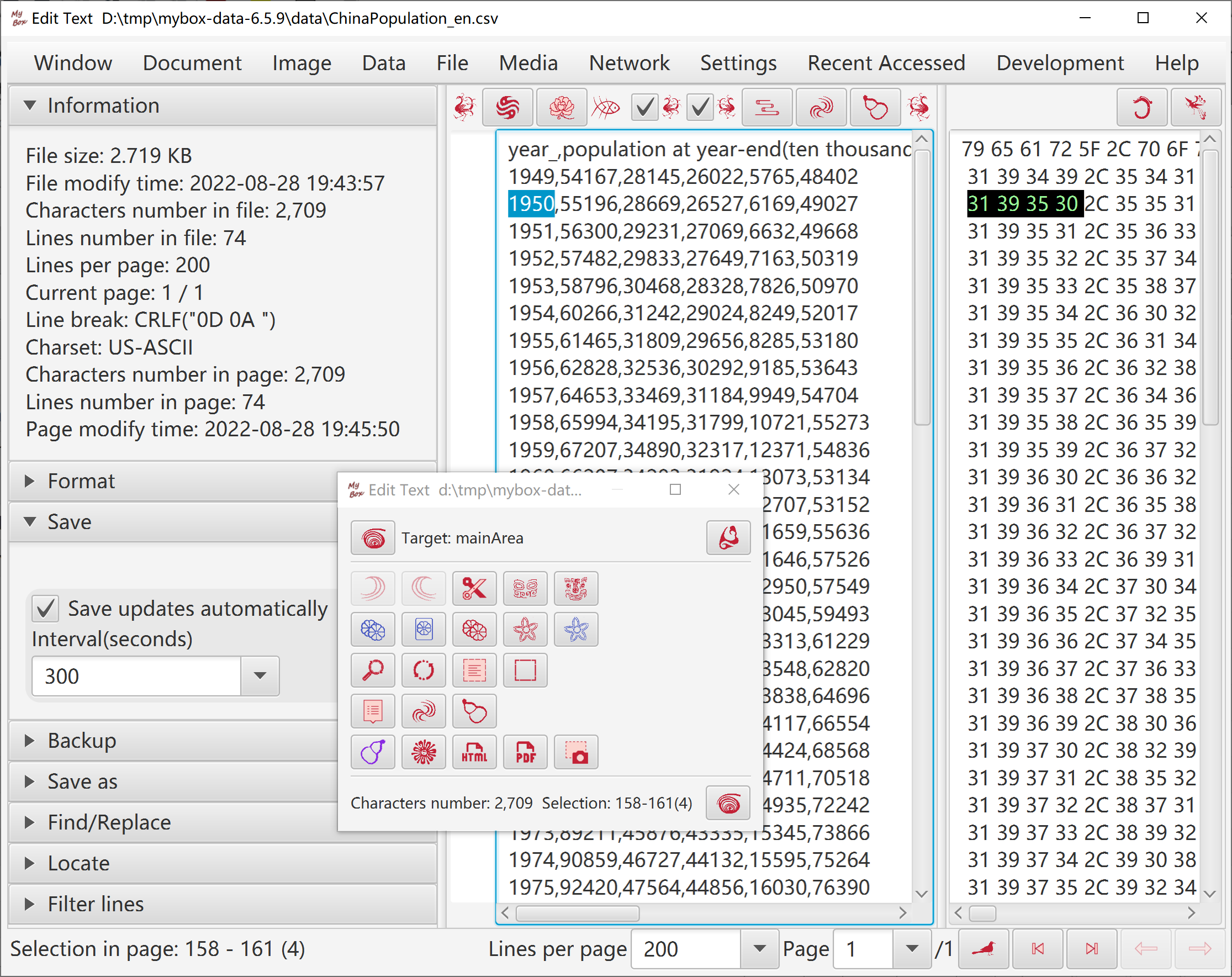
Task: Export text as HTML file
Action: point(474,752)
